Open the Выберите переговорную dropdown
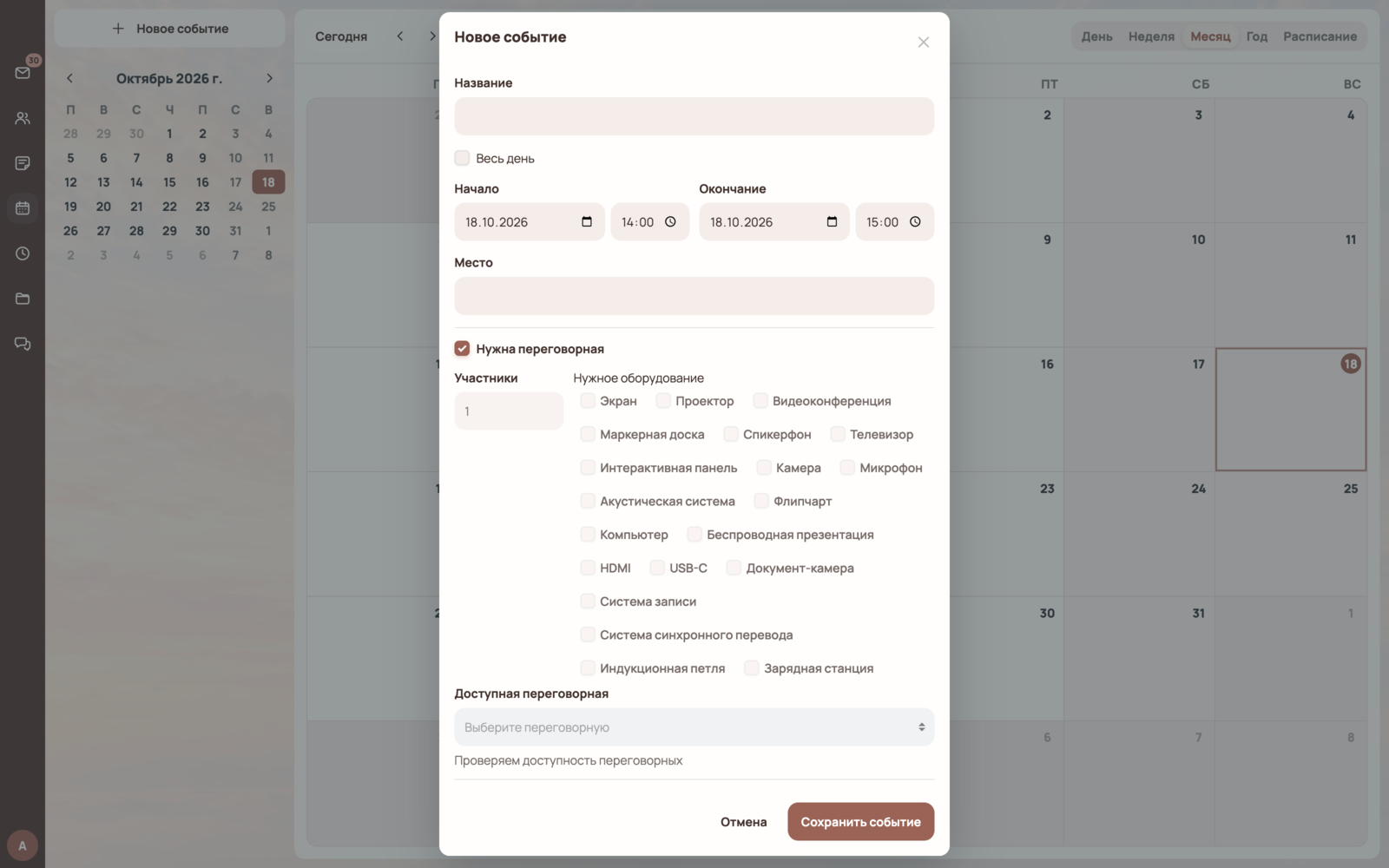Image resolution: width=1389 pixels, height=868 pixels. (x=694, y=727)
